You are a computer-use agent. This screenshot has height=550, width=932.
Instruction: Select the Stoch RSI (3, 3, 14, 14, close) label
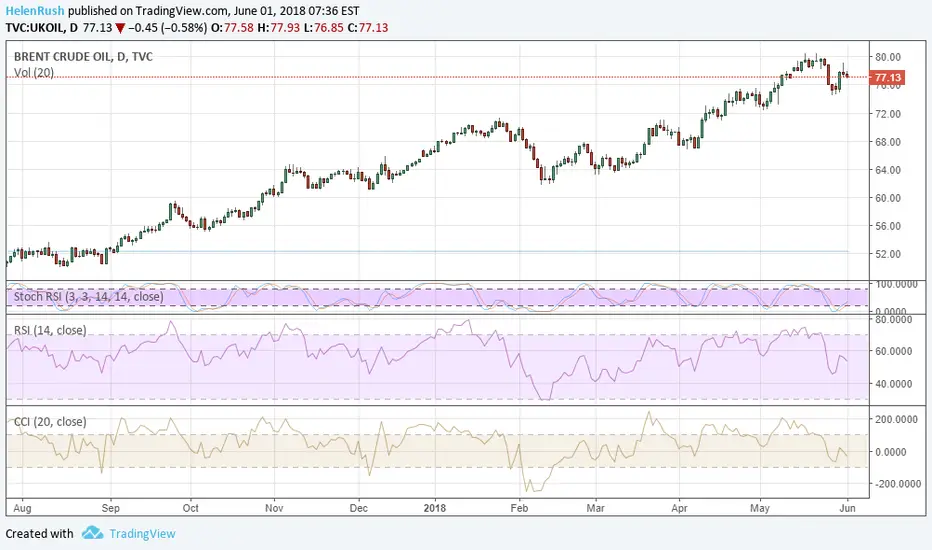[89, 296]
